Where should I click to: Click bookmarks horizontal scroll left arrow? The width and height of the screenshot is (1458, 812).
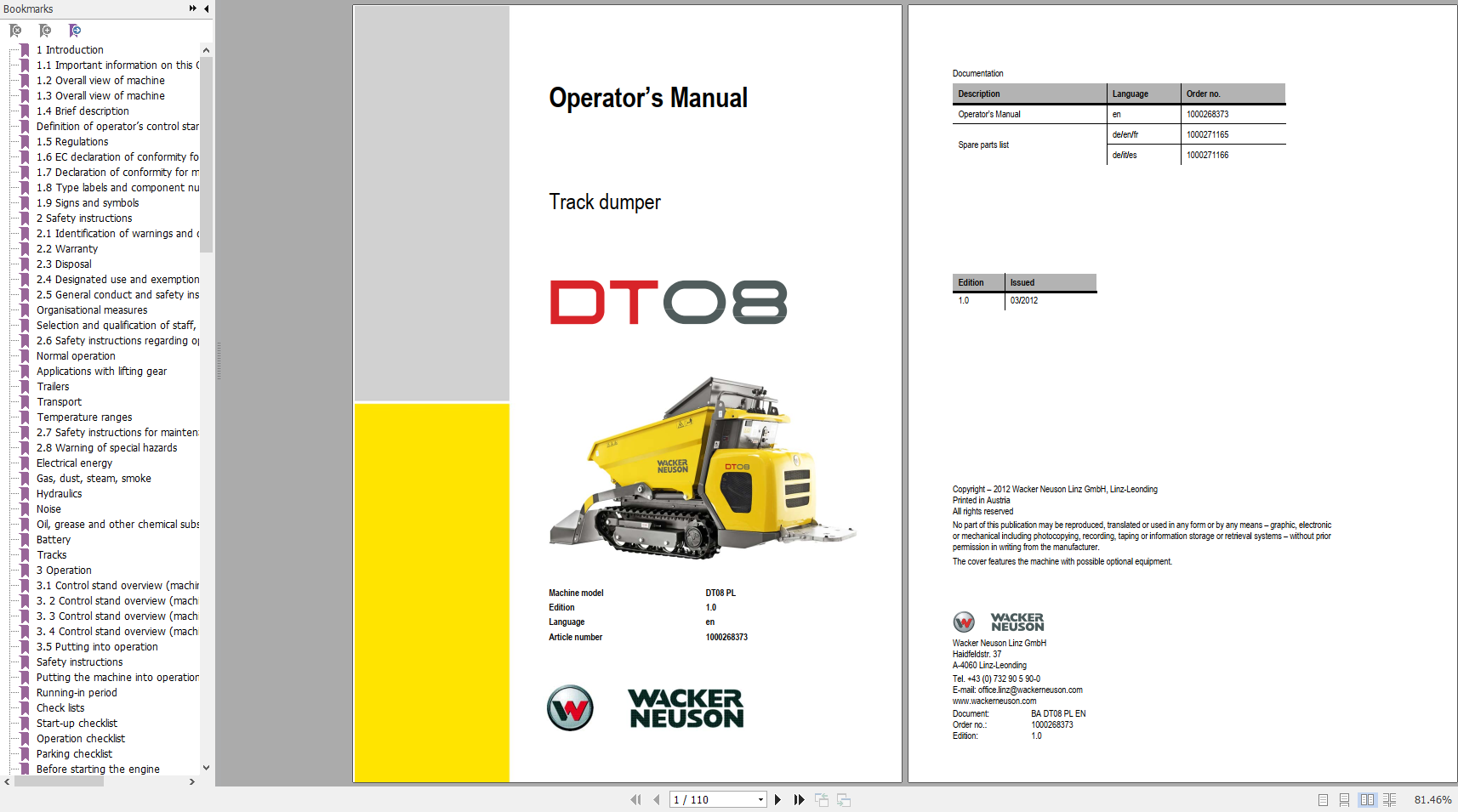pyautogui.click(x=7, y=781)
